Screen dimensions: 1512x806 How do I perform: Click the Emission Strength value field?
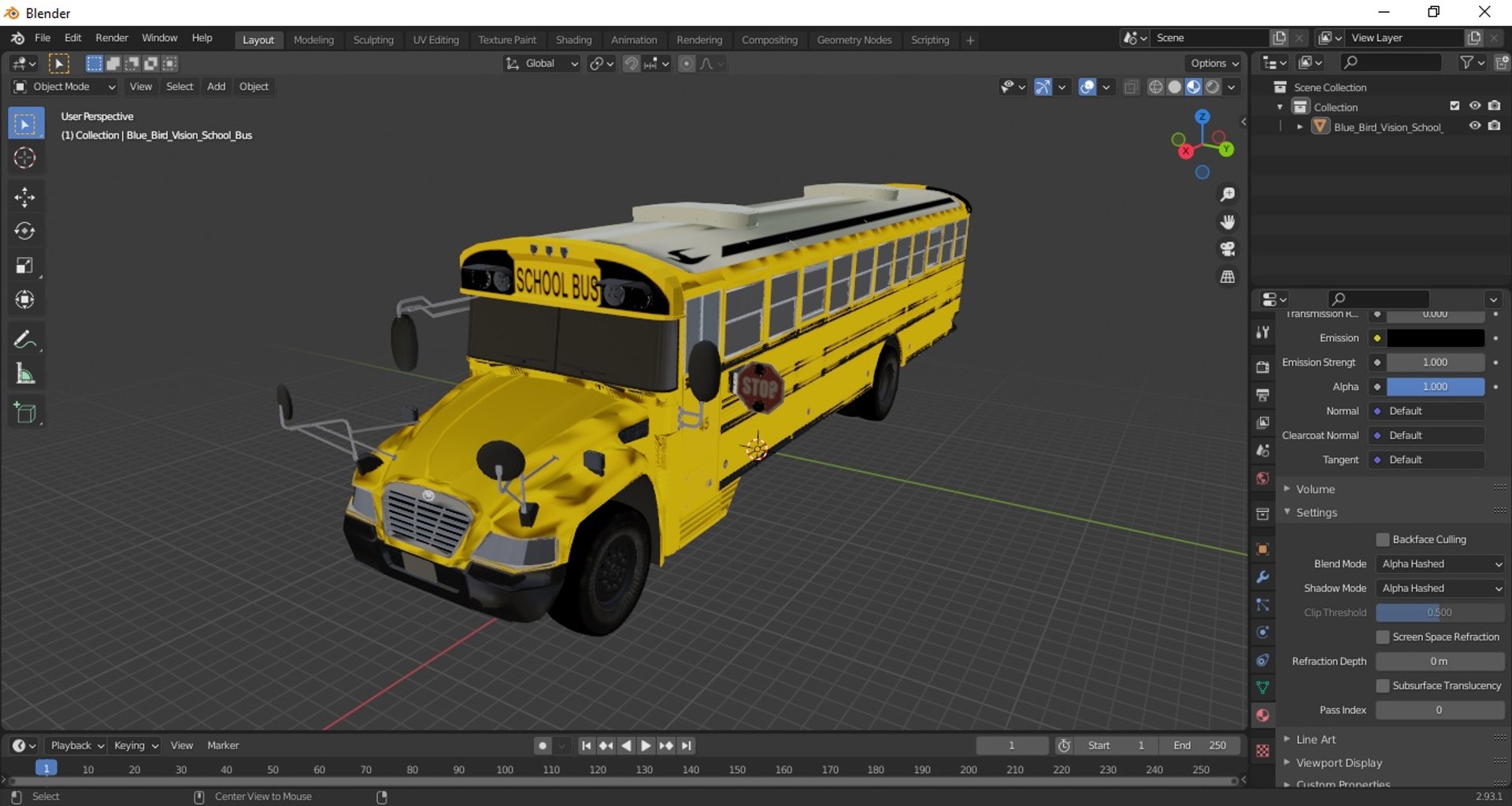[x=1435, y=362]
